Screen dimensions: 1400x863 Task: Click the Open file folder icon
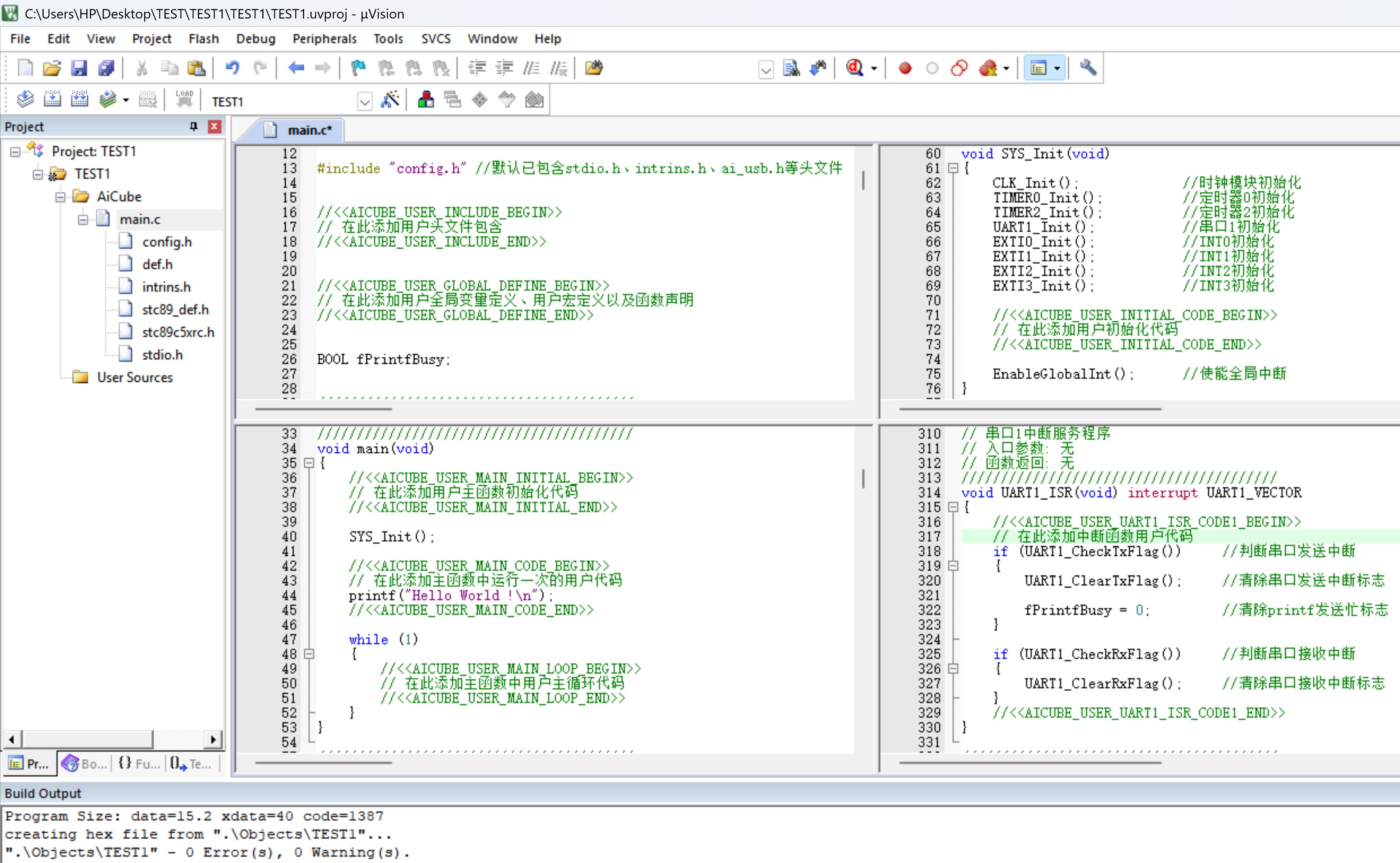pyautogui.click(x=52, y=69)
